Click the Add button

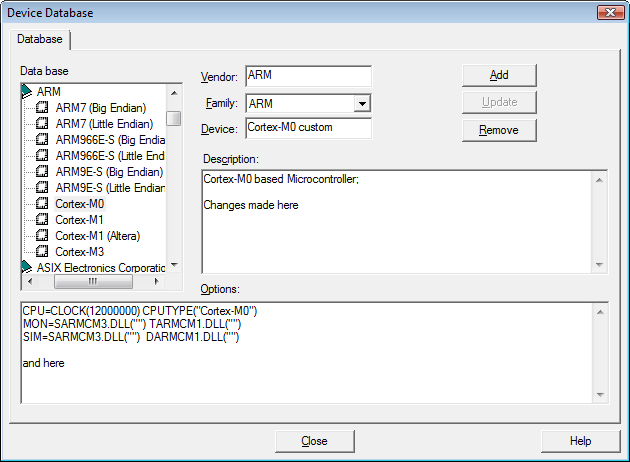coord(499,75)
